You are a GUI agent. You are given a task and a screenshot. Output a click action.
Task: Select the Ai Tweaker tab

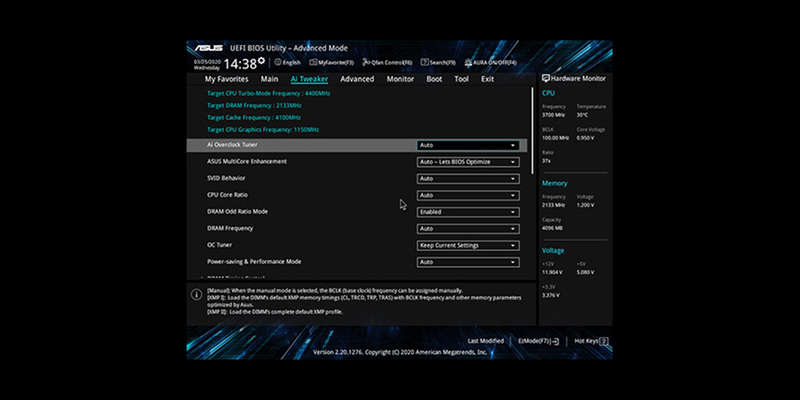tap(309, 79)
